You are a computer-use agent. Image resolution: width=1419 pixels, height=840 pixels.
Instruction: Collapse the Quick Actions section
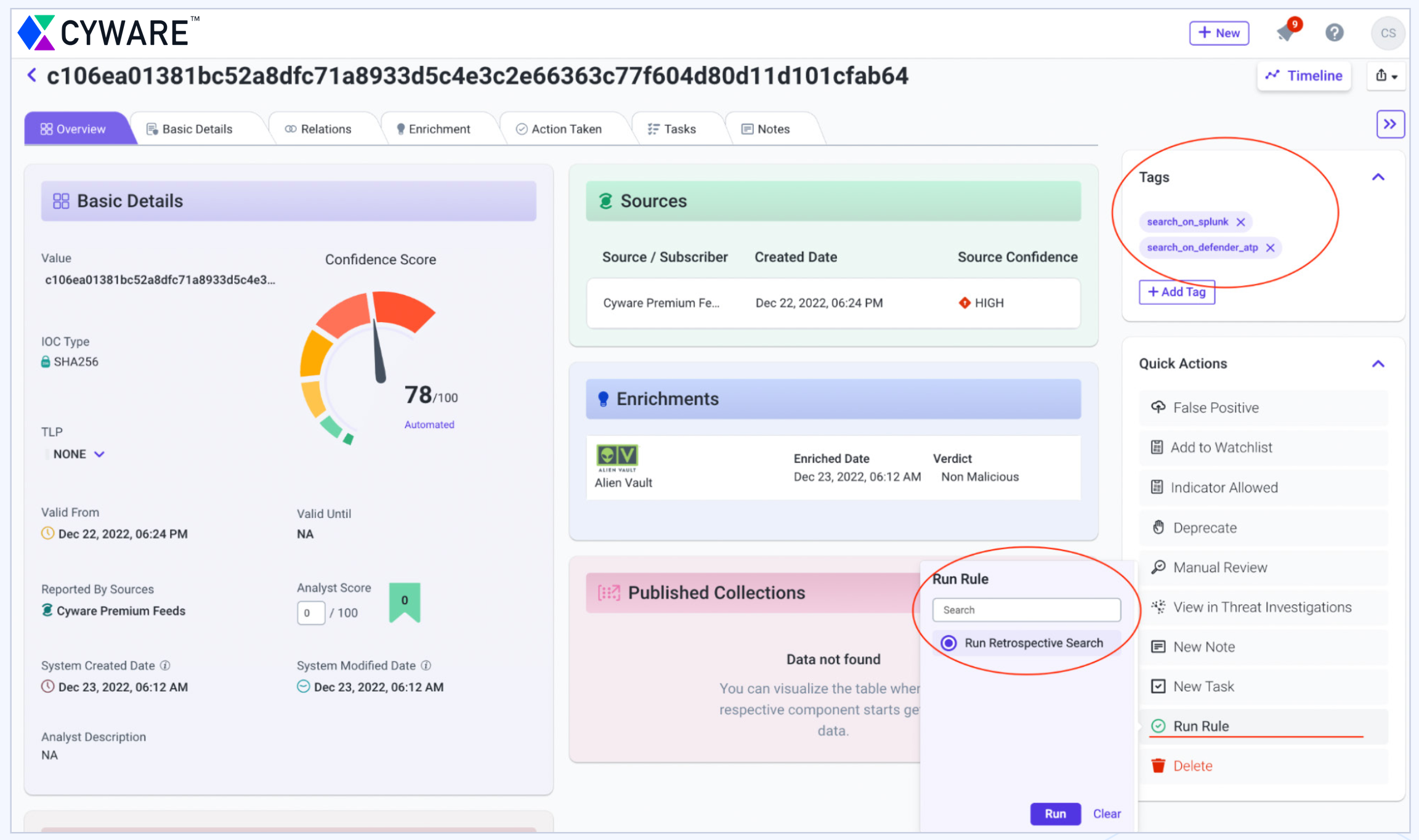point(1378,364)
